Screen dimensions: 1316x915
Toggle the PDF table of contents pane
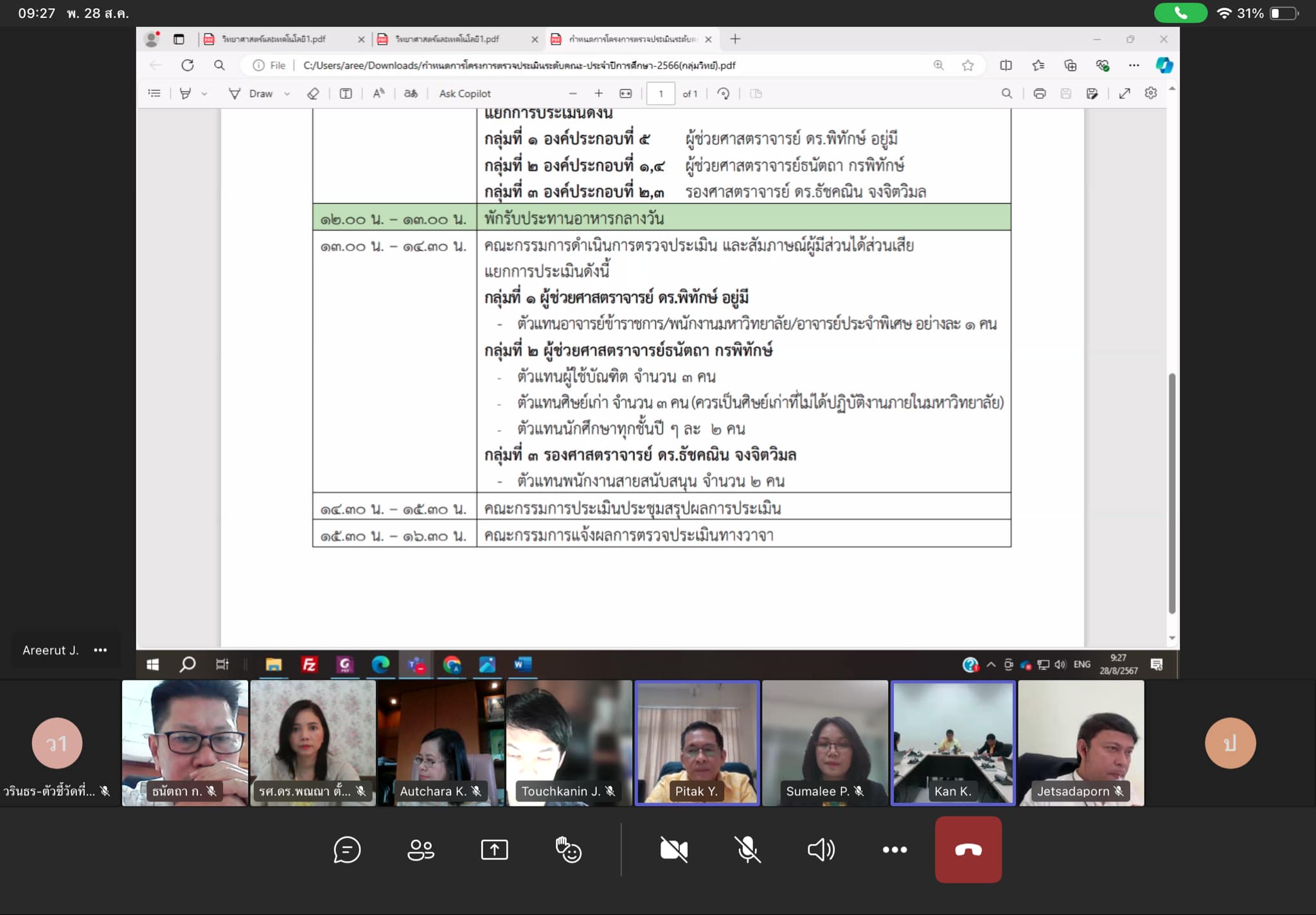click(154, 94)
